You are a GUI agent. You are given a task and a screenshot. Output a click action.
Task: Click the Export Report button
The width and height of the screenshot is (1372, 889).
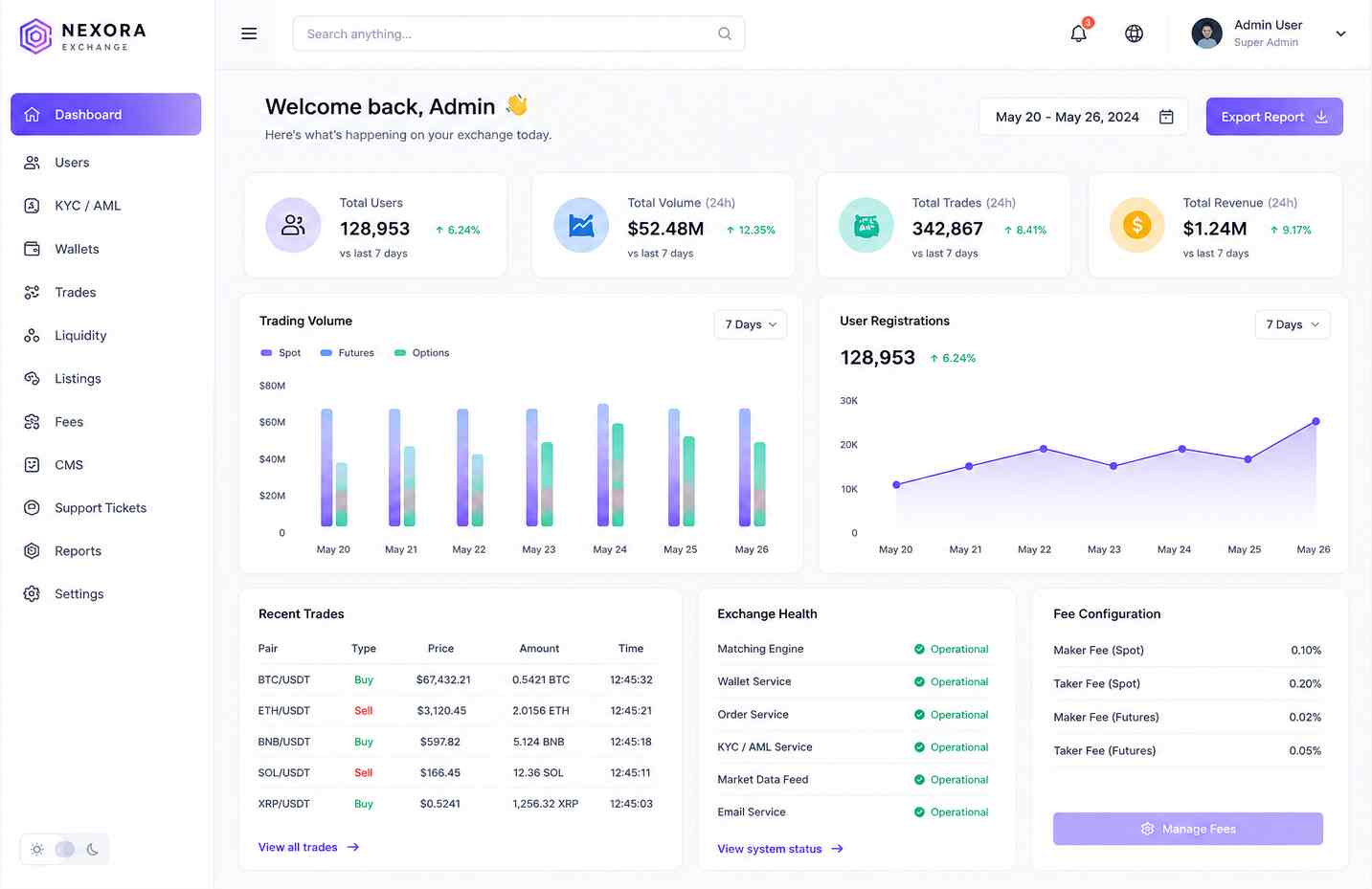click(1274, 117)
